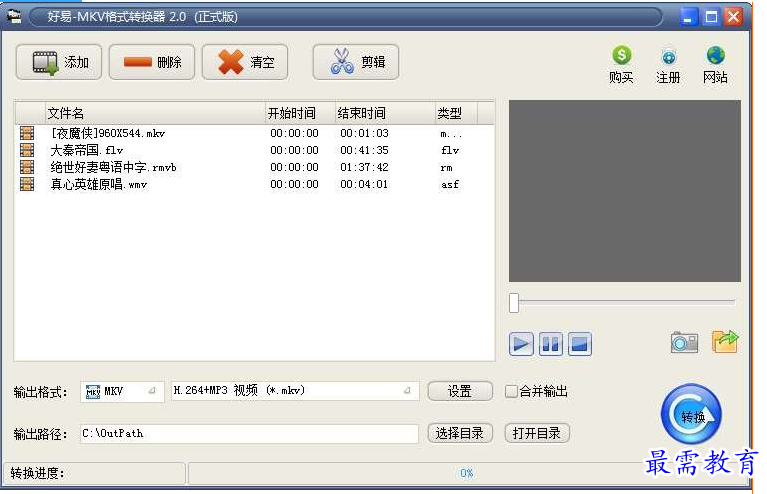Screen dimensions: 767x494
Task: Stop the preview playback
Action: click(580, 344)
